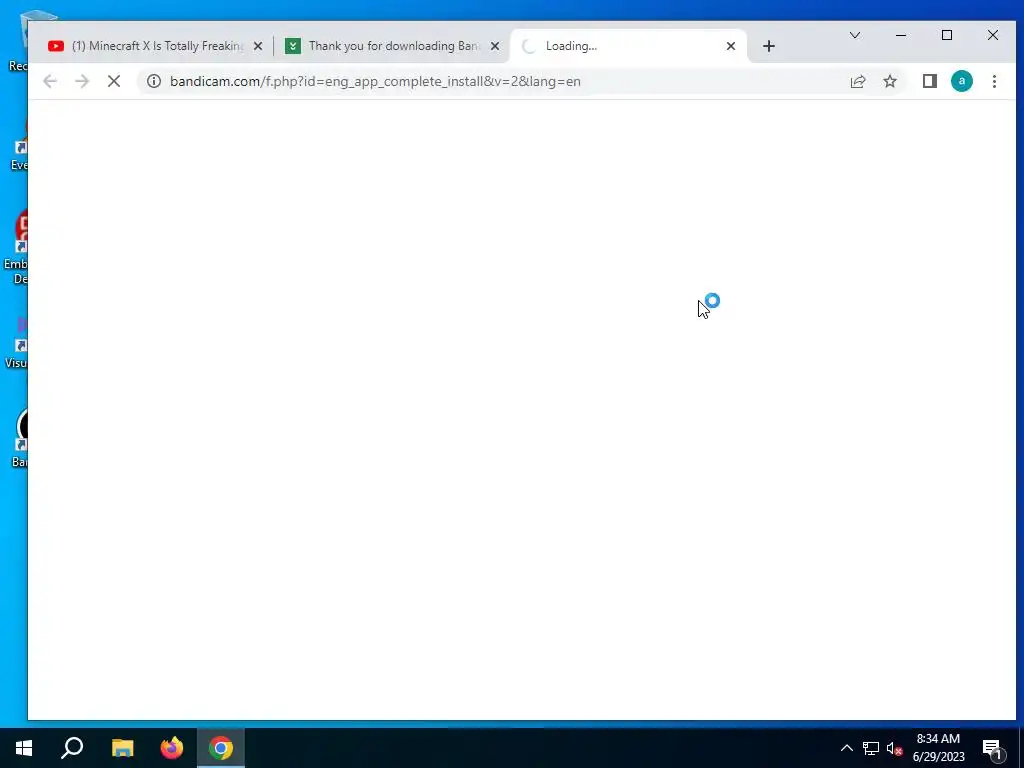Maximize the Chrome window

[946, 35]
